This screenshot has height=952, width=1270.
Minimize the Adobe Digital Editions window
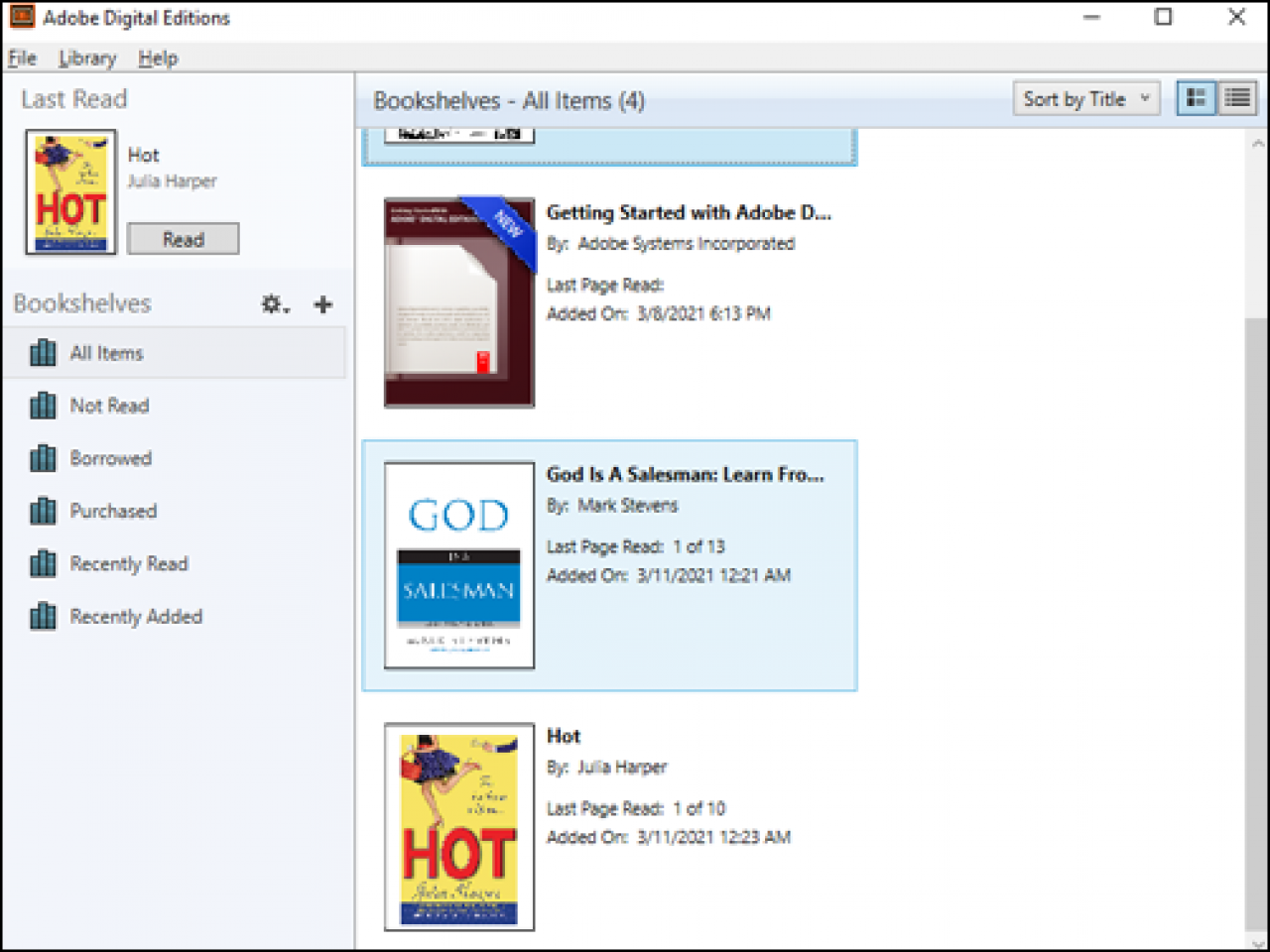click(1091, 17)
